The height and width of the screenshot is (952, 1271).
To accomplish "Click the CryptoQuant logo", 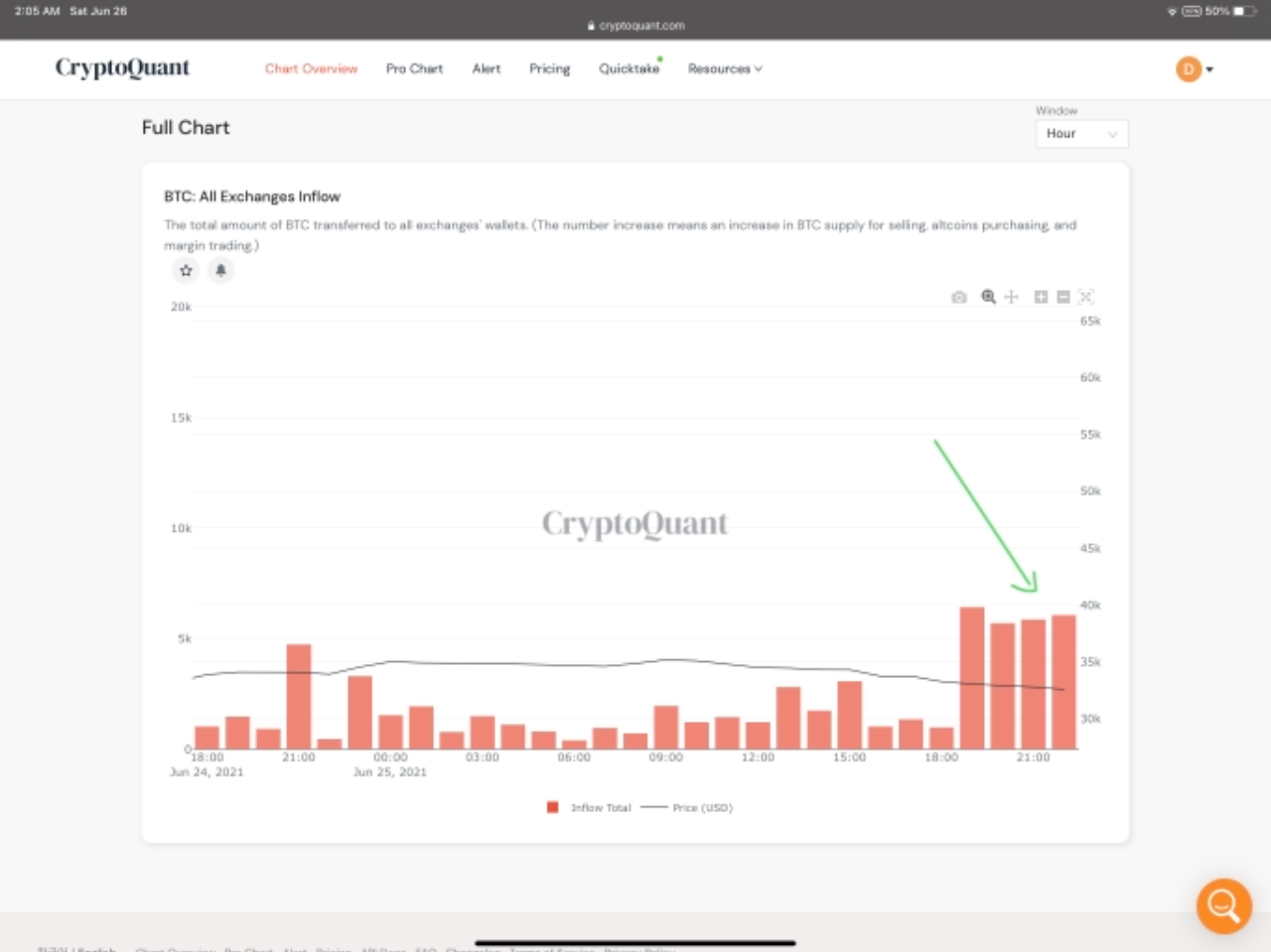I will (x=122, y=68).
